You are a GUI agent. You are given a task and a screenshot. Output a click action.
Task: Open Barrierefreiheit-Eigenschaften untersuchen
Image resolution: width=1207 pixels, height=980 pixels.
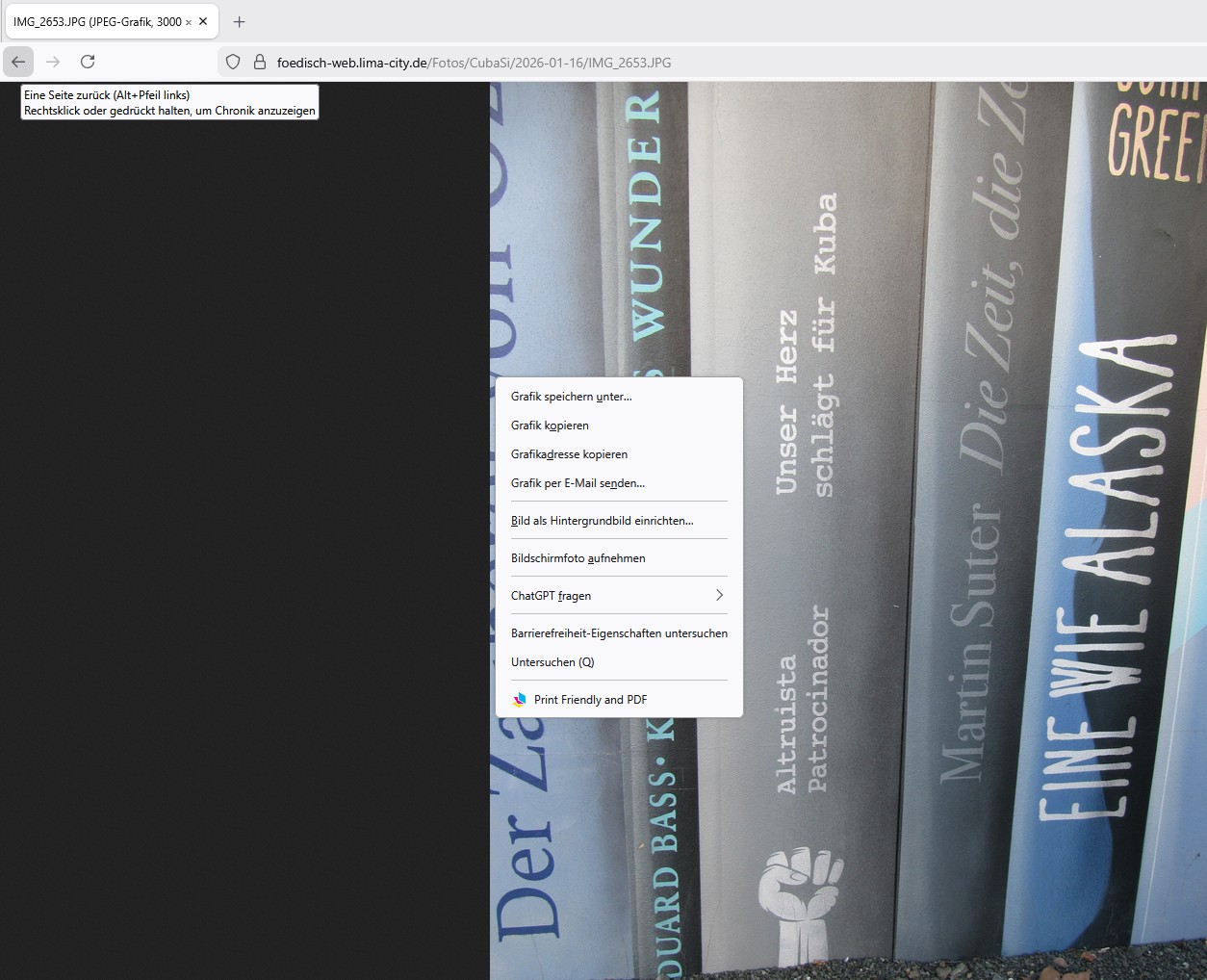click(x=619, y=633)
